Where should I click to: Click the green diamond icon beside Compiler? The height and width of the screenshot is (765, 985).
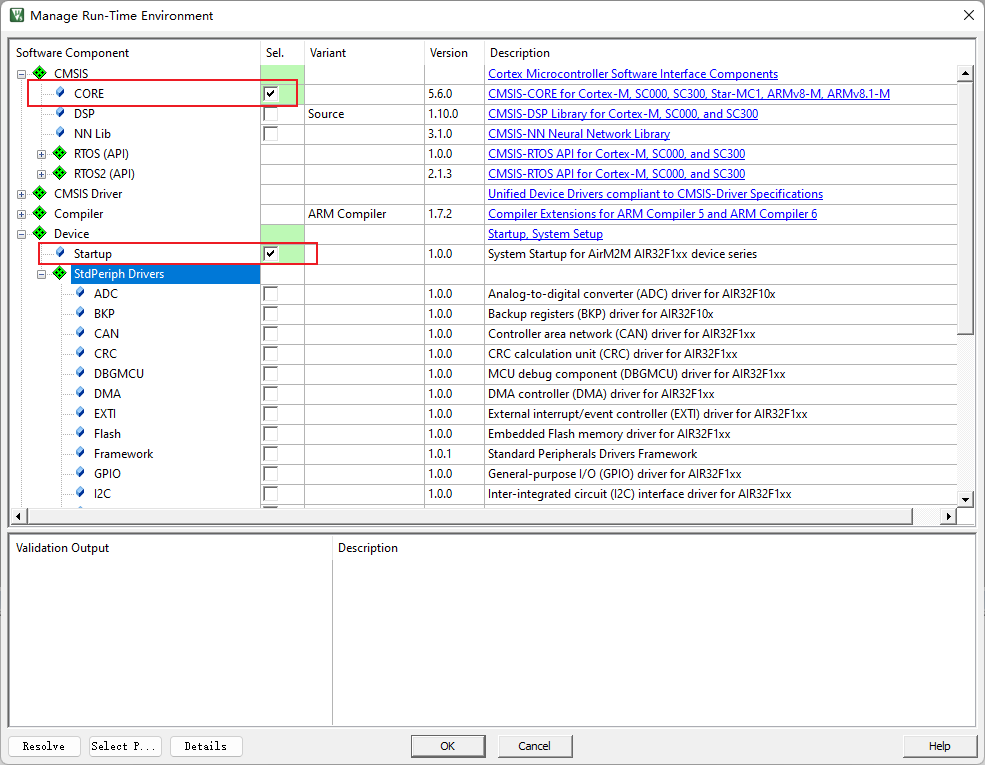(x=40, y=214)
